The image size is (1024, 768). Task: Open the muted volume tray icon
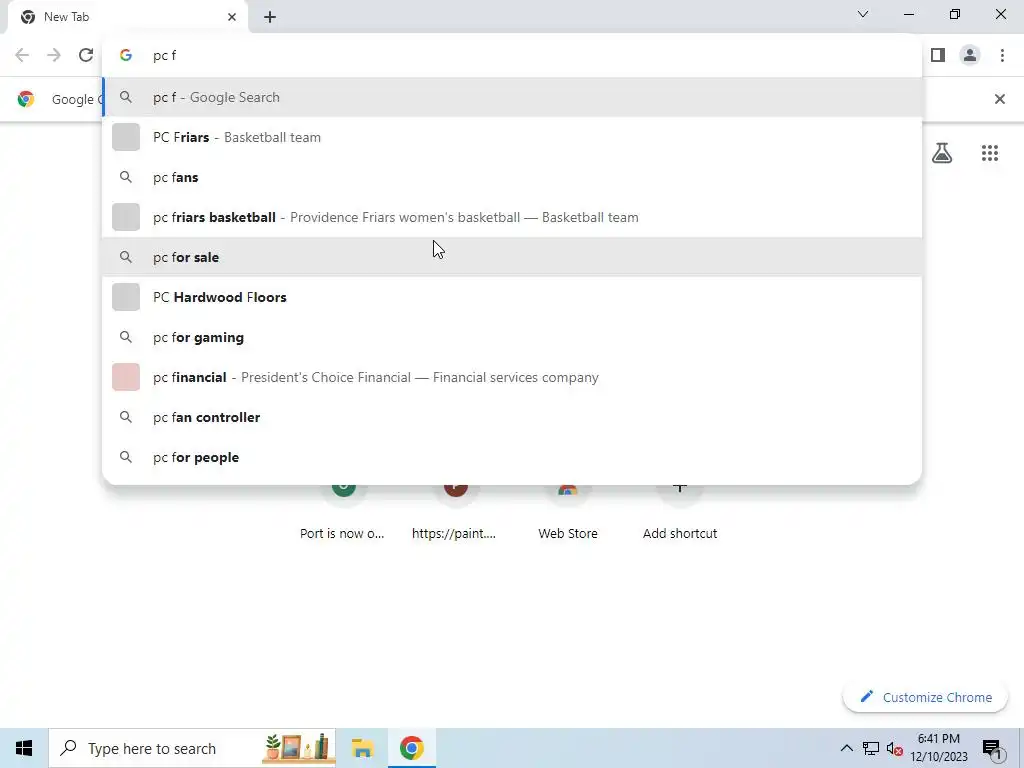895,748
